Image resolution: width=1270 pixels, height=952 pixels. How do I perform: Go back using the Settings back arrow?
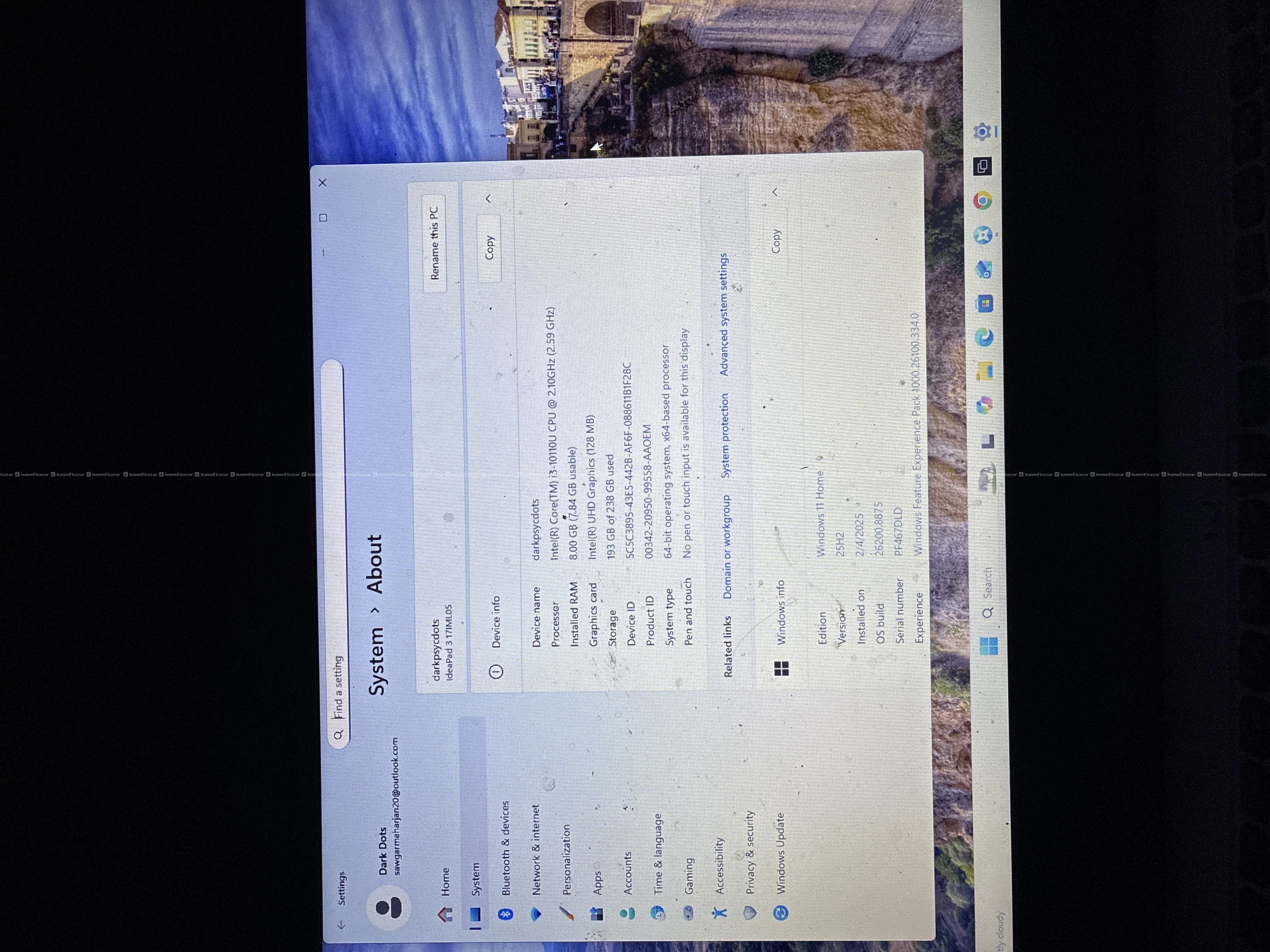tap(341, 925)
